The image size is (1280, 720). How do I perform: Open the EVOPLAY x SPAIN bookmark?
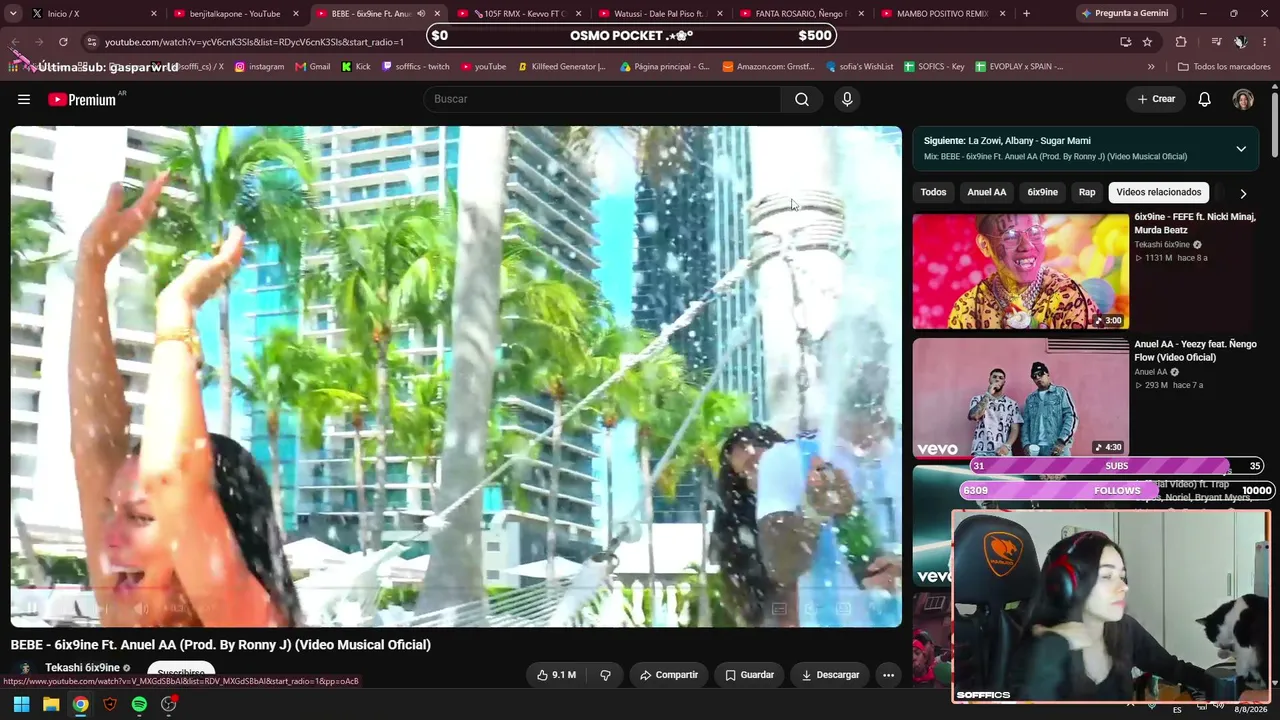1019,67
